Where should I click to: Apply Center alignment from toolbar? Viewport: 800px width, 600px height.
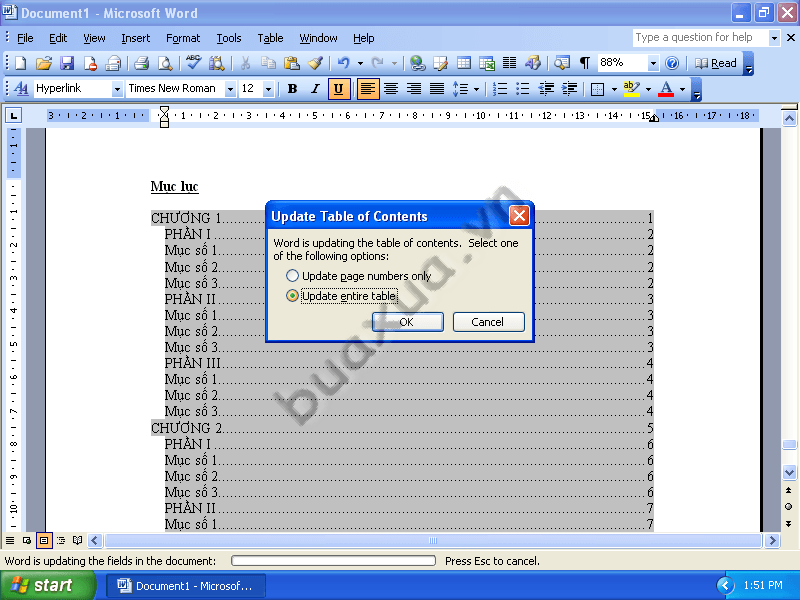pos(391,89)
